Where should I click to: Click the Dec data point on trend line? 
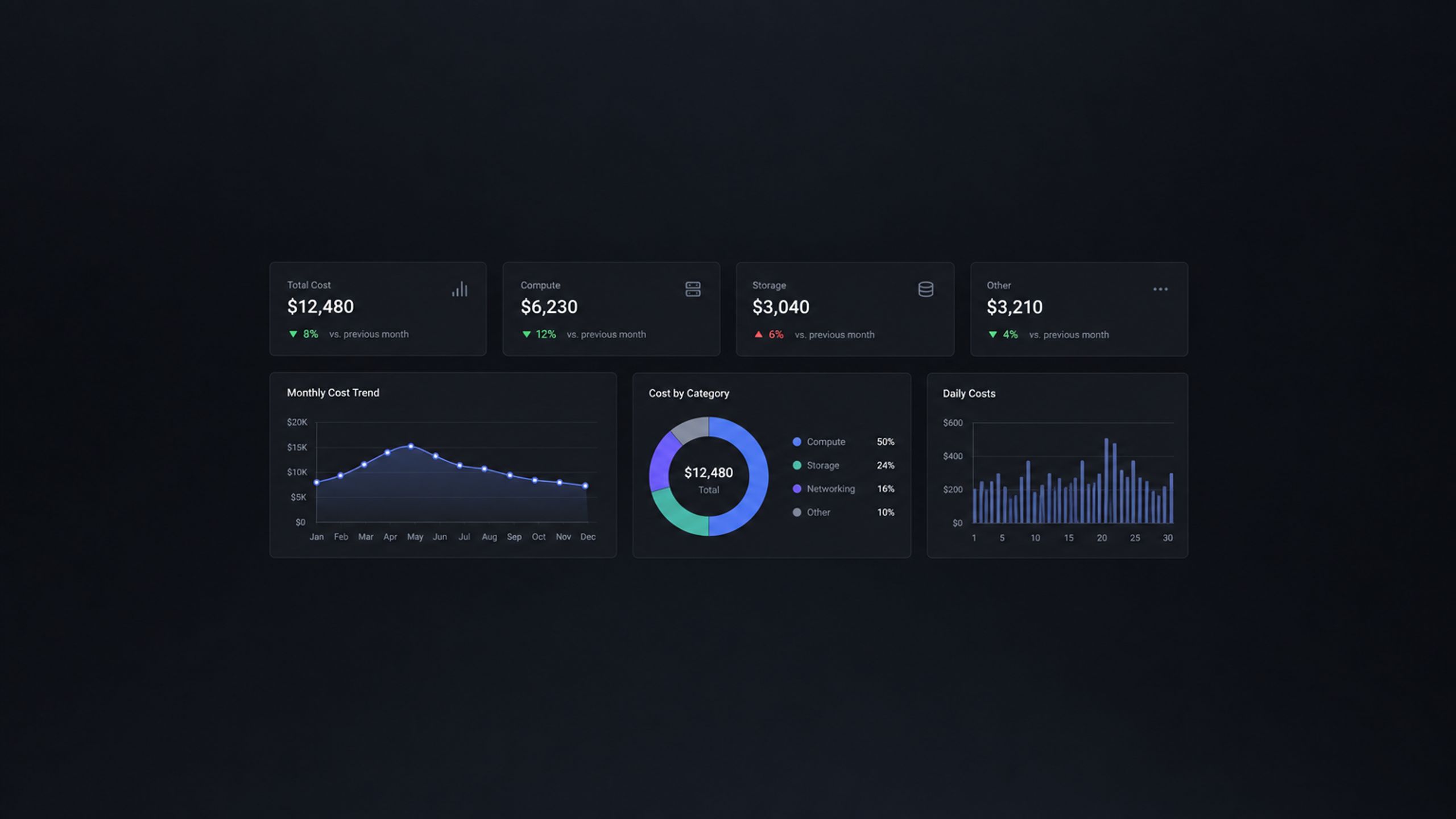[x=585, y=486]
